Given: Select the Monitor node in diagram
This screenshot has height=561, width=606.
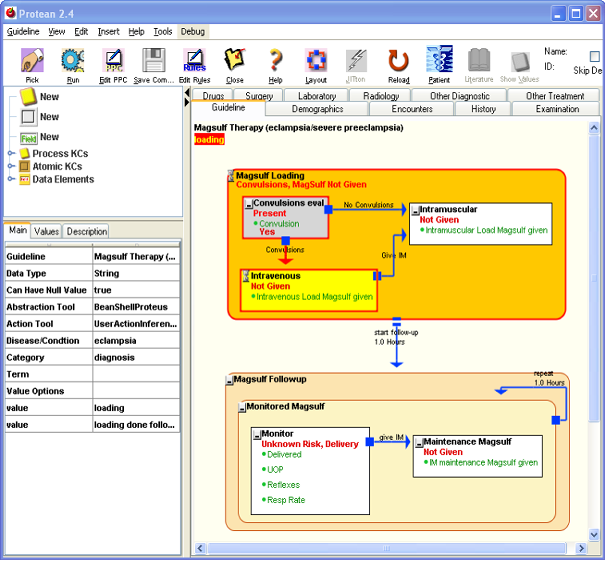Looking at the screenshot, I should (278, 434).
